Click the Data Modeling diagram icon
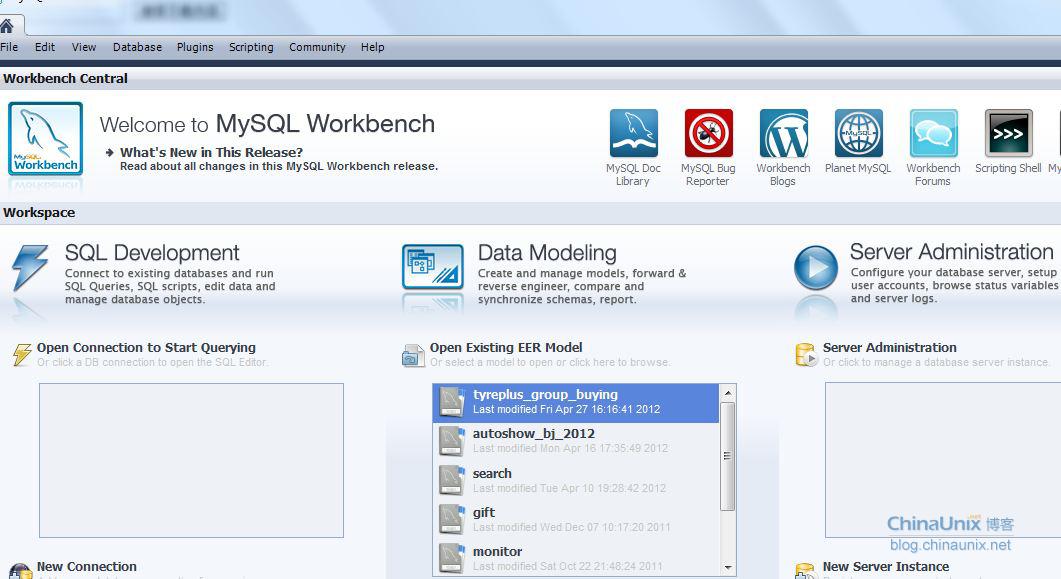Image resolution: width=1061 pixels, height=579 pixels. 433,267
